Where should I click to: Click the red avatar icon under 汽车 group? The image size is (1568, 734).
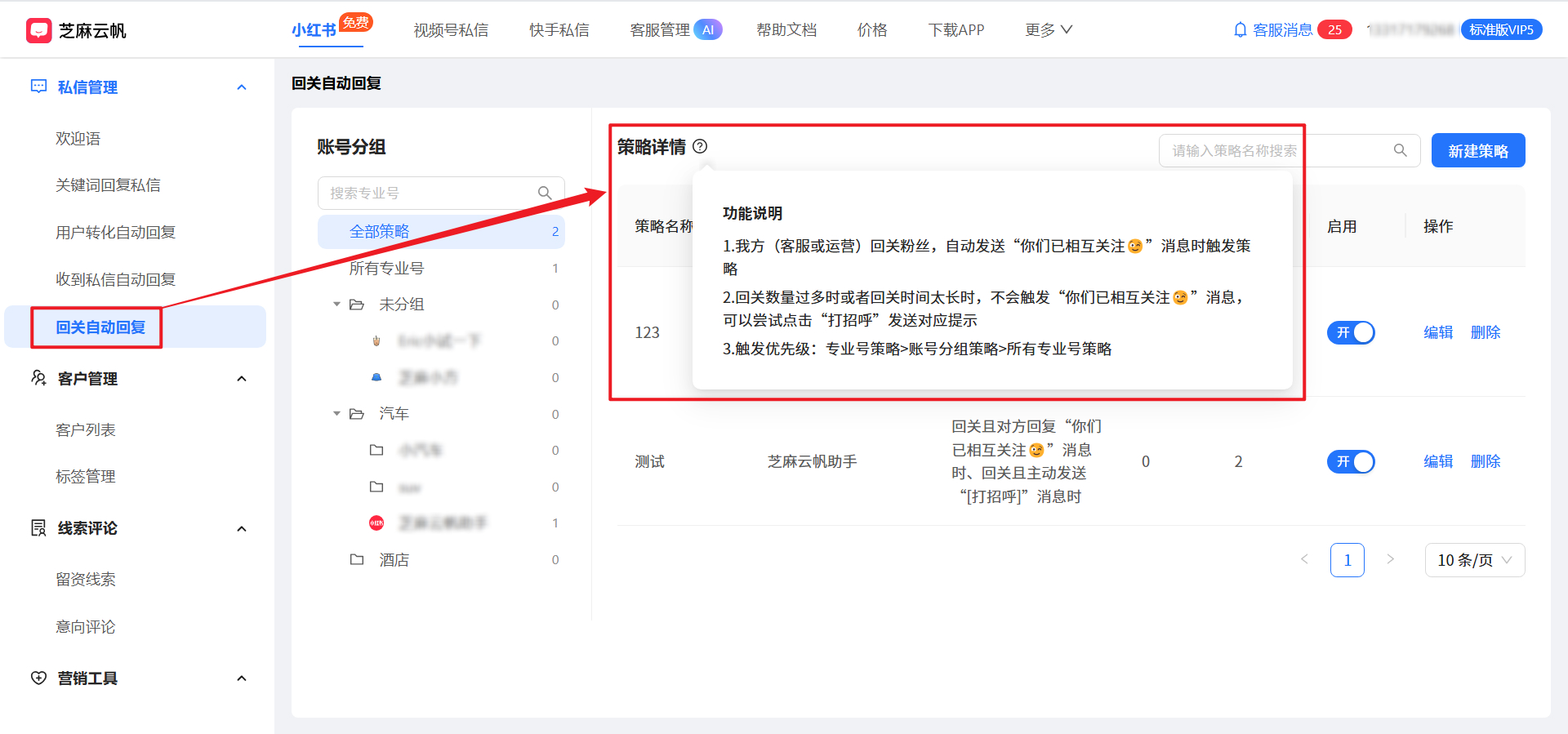[x=376, y=523]
